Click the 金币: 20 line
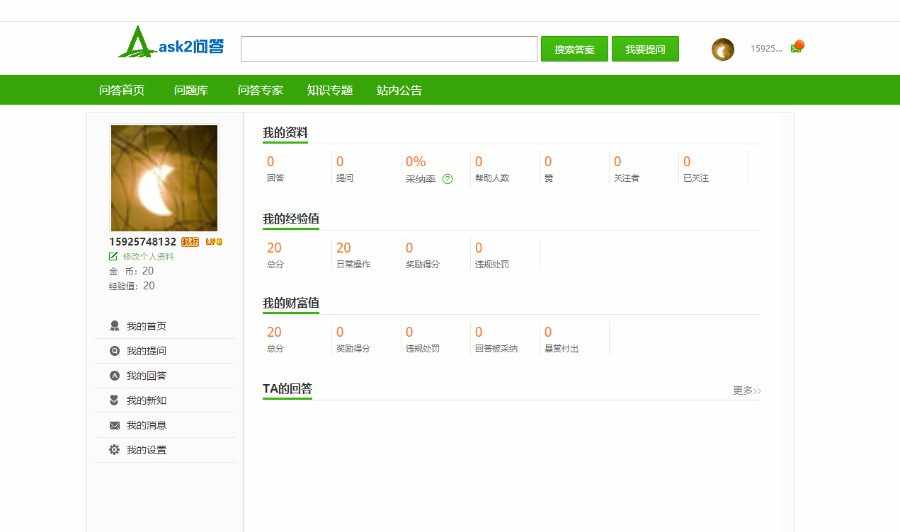The height and width of the screenshot is (532, 900). [x=131, y=271]
